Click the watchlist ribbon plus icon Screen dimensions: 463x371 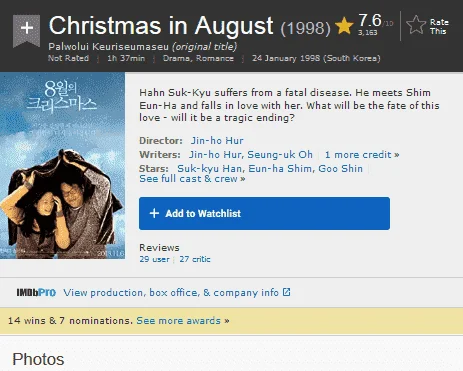click(x=26, y=29)
